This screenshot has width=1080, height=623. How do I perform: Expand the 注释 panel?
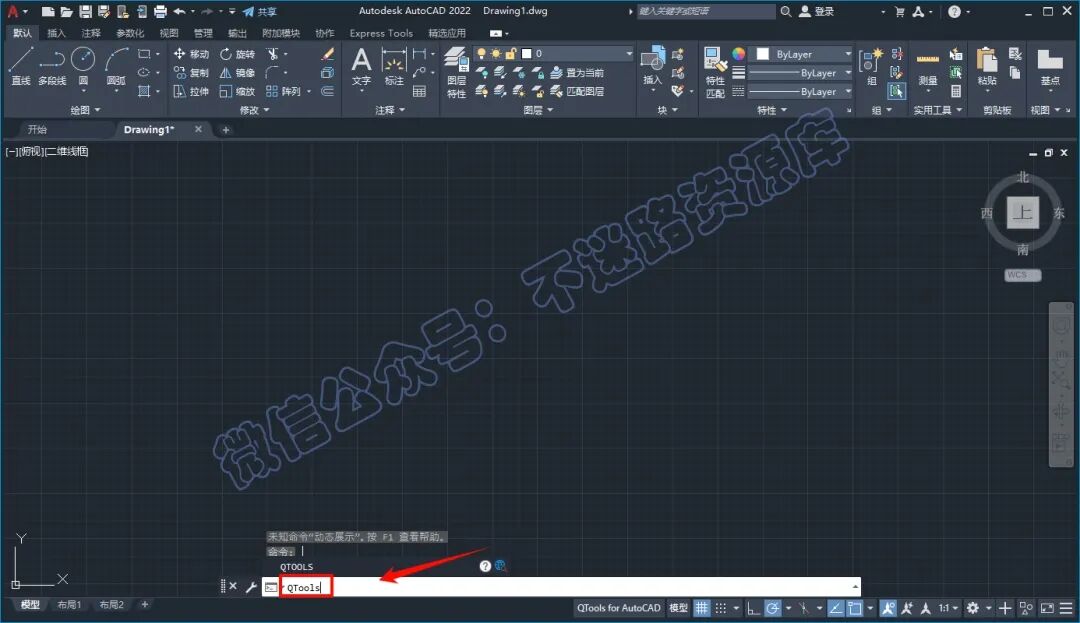point(390,109)
